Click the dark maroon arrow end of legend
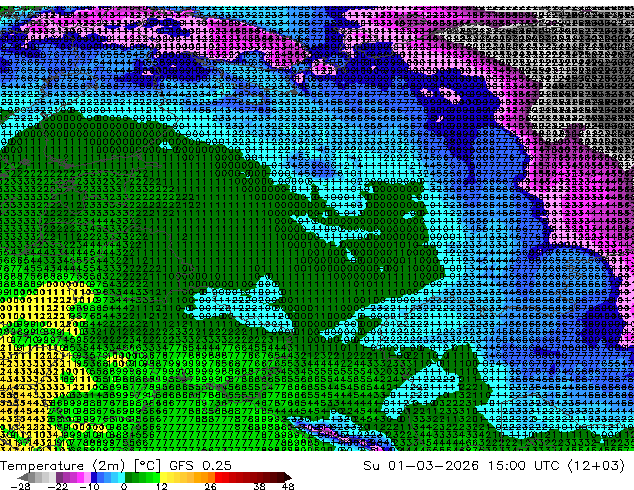Image resolution: width=634 pixels, height=490 pixels. 287,477
